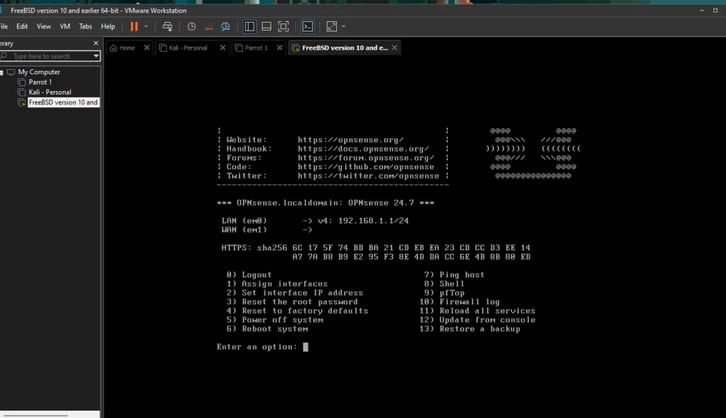Click the LAN (em0) 192.168.1.1/24 line
Viewport: 726px width, 418px height.
pos(315,221)
